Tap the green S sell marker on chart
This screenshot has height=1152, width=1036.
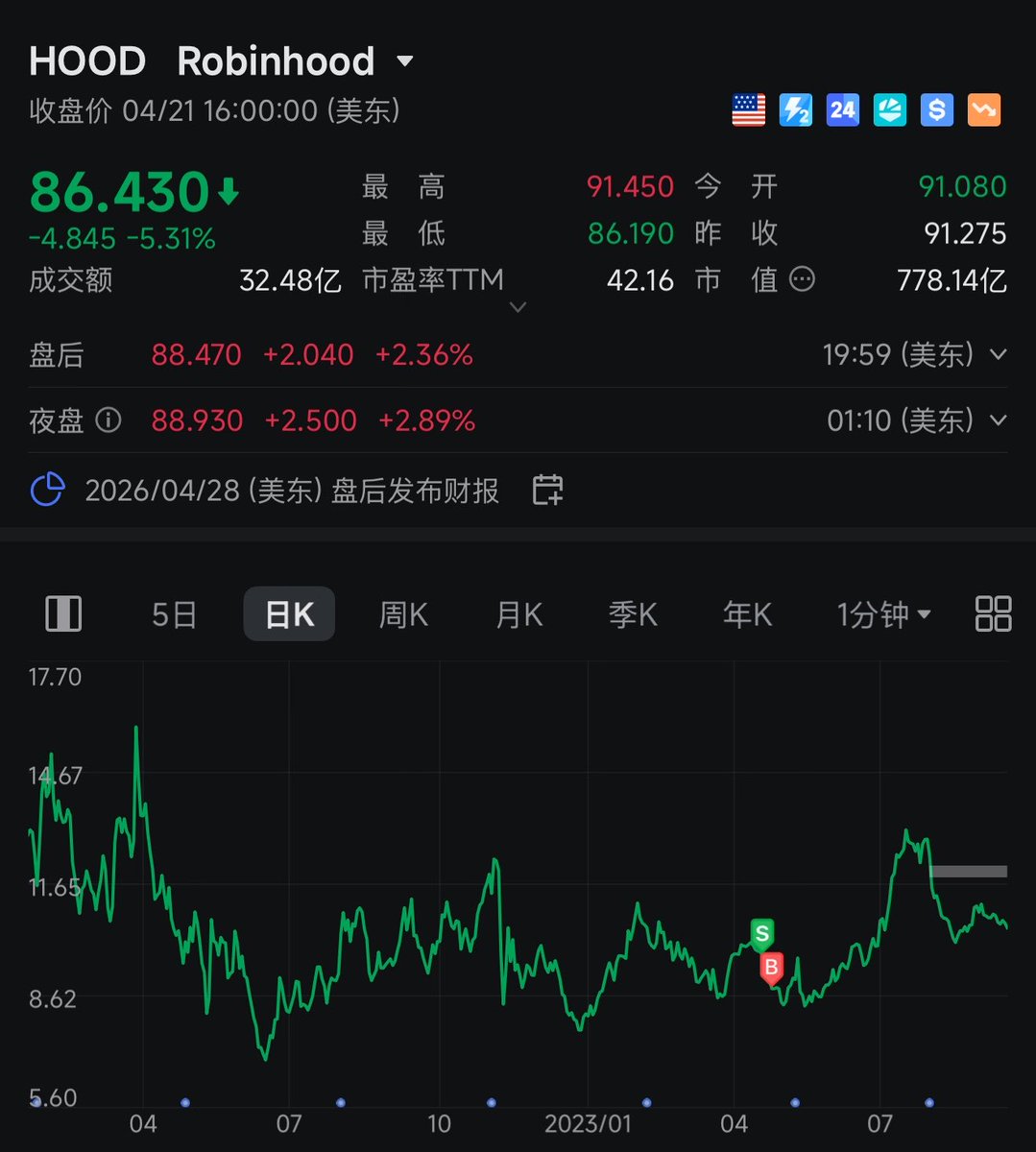[x=762, y=934]
